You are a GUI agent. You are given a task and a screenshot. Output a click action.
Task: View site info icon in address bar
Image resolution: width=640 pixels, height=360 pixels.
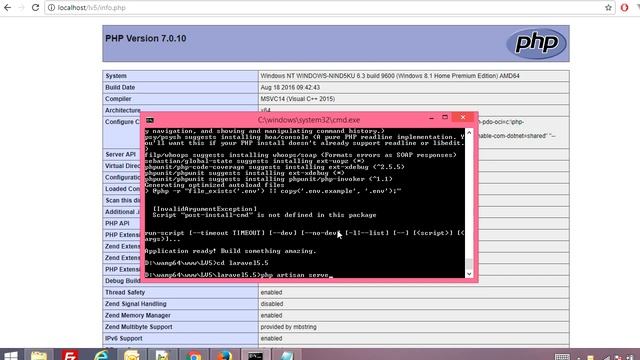pos(51,7)
